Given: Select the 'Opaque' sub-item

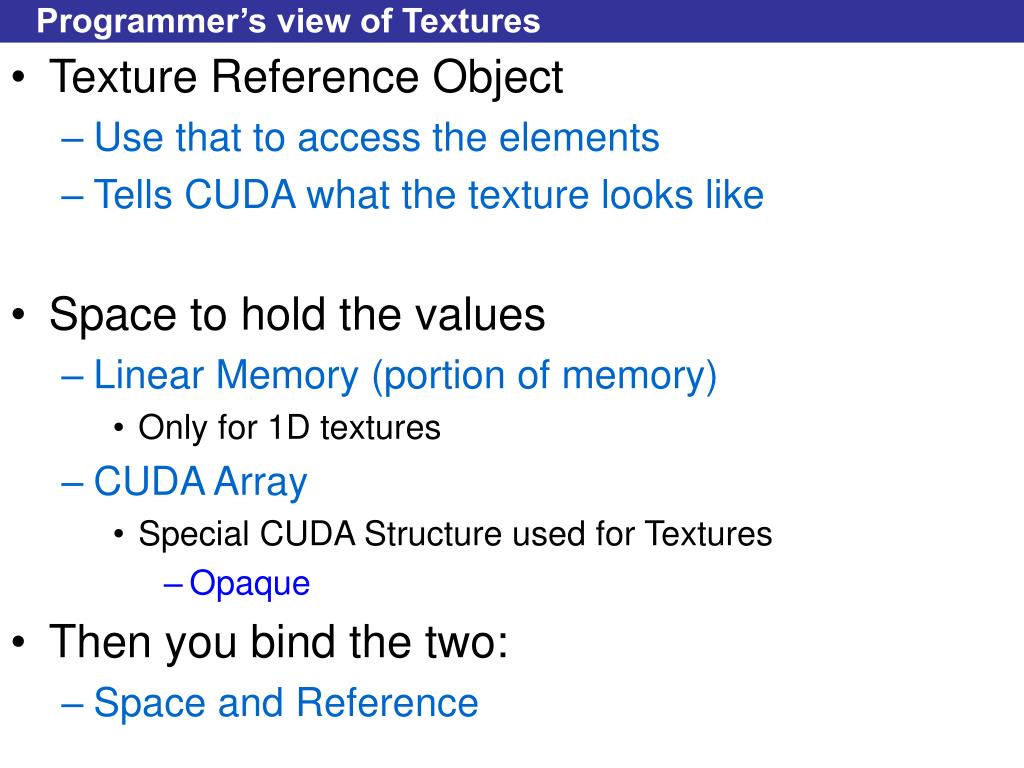Looking at the screenshot, I should (x=249, y=583).
